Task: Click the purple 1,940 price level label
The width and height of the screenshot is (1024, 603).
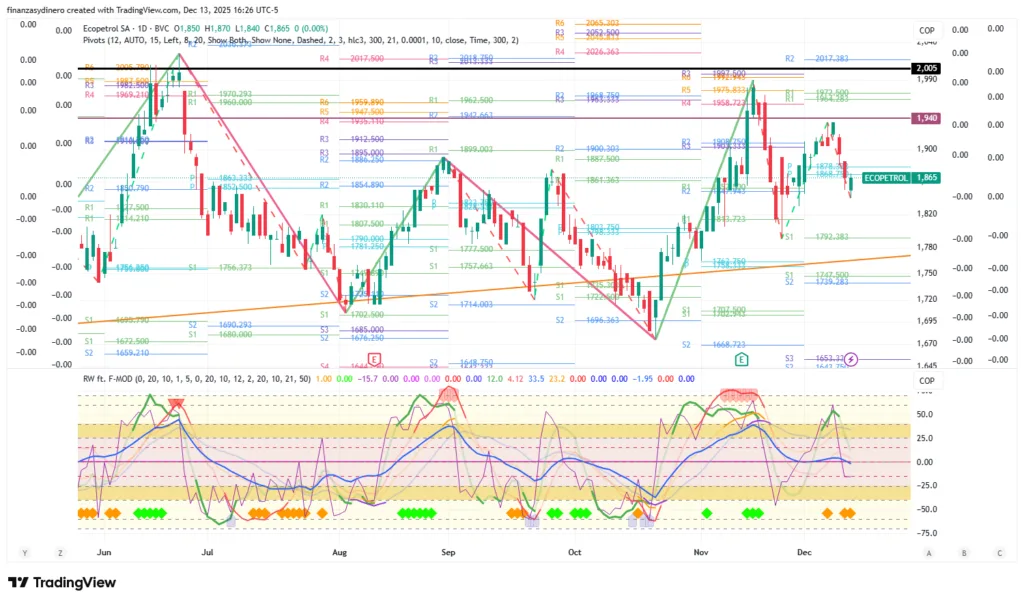Action: click(x=925, y=118)
